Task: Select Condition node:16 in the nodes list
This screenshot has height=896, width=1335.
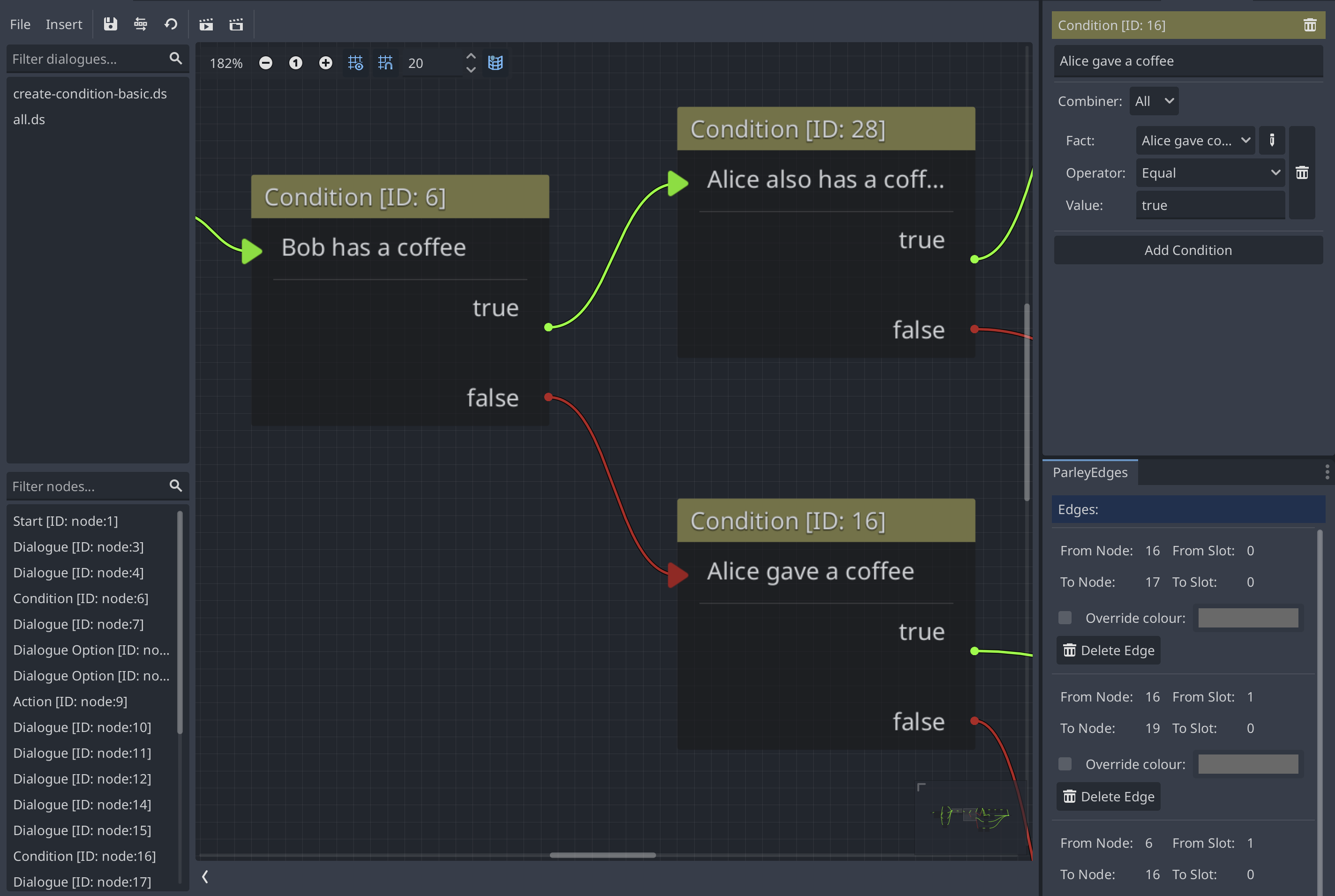Action: (84, 856)
